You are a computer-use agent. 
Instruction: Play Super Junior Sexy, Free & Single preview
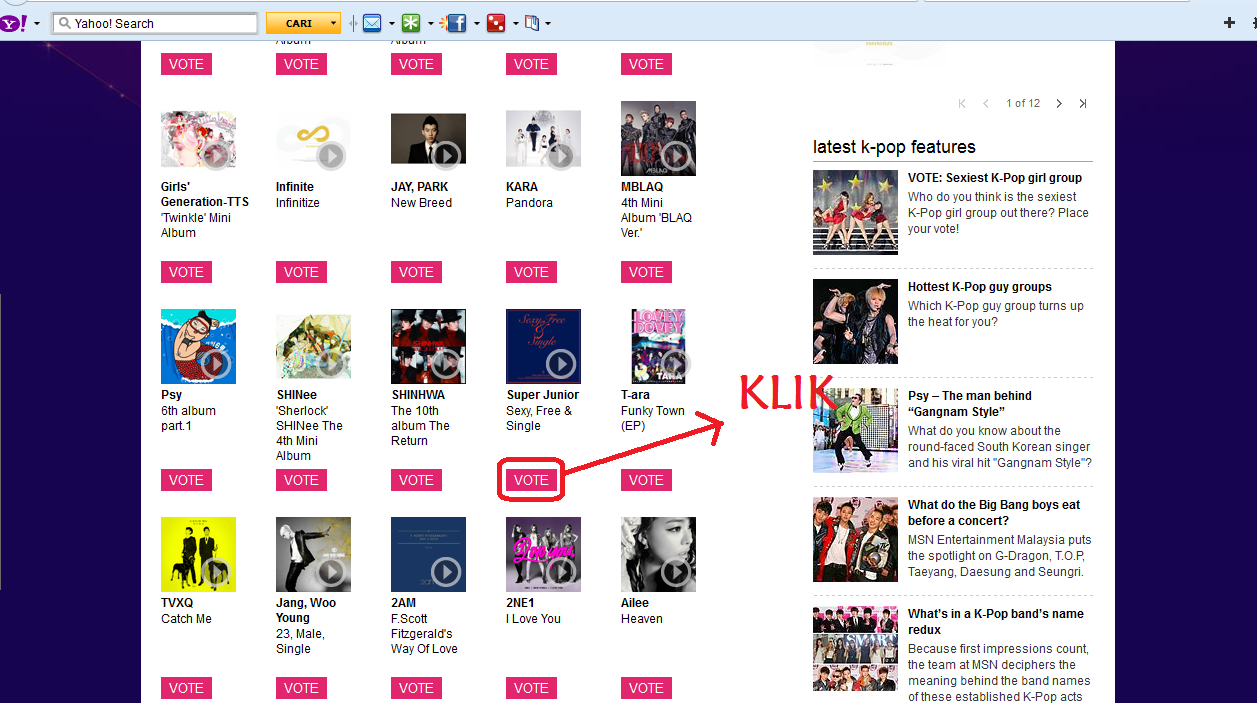(x=561, y=364)
